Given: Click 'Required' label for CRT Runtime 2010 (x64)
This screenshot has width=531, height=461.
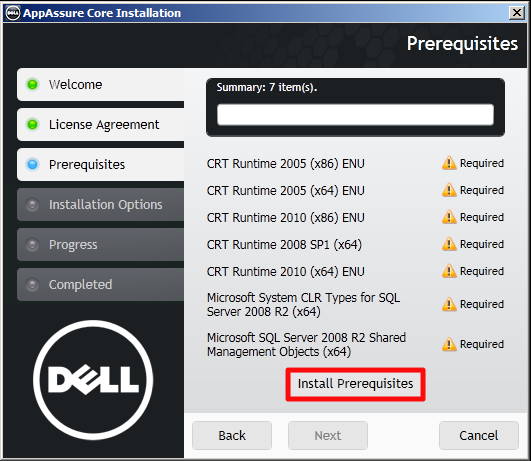Looking at the screenshot, I should pyautogui.click(x=482, y=271).
